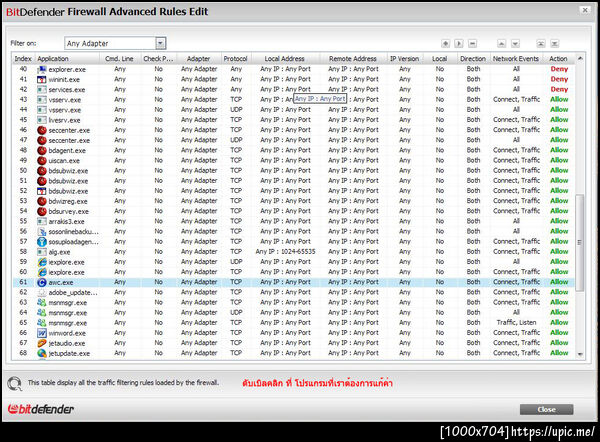Sort by the Index column header
This screenshot has width=600, height=442.
point(23,59)
